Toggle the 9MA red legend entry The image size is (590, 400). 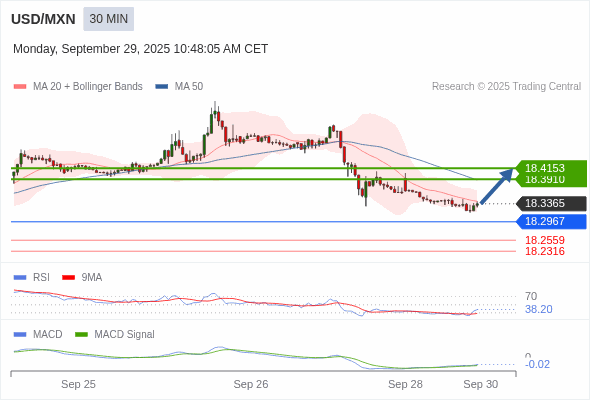(82, 277)
